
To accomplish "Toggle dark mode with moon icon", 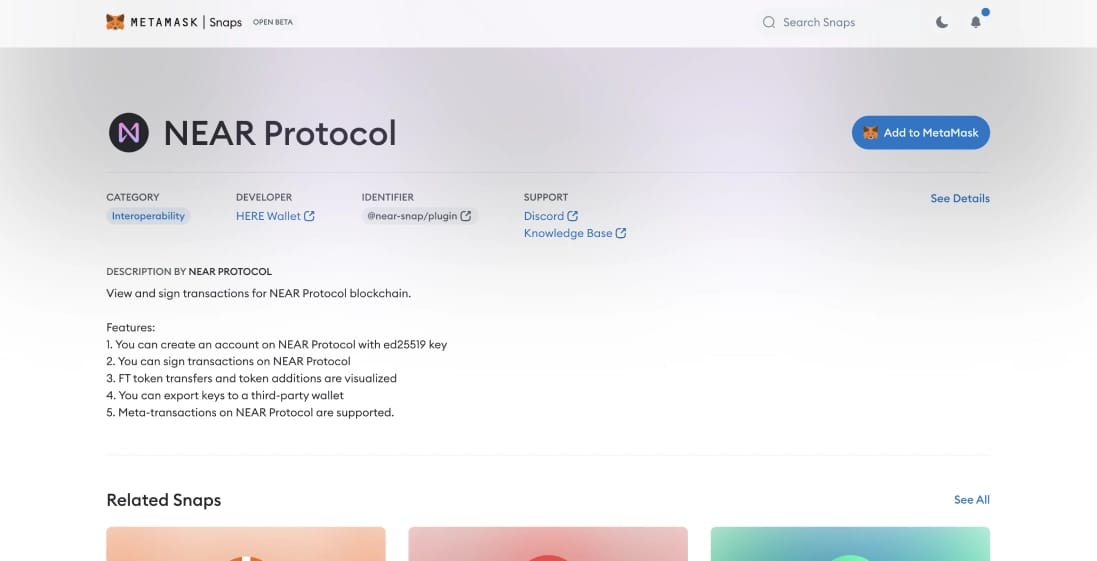I will tap(942, 22).
